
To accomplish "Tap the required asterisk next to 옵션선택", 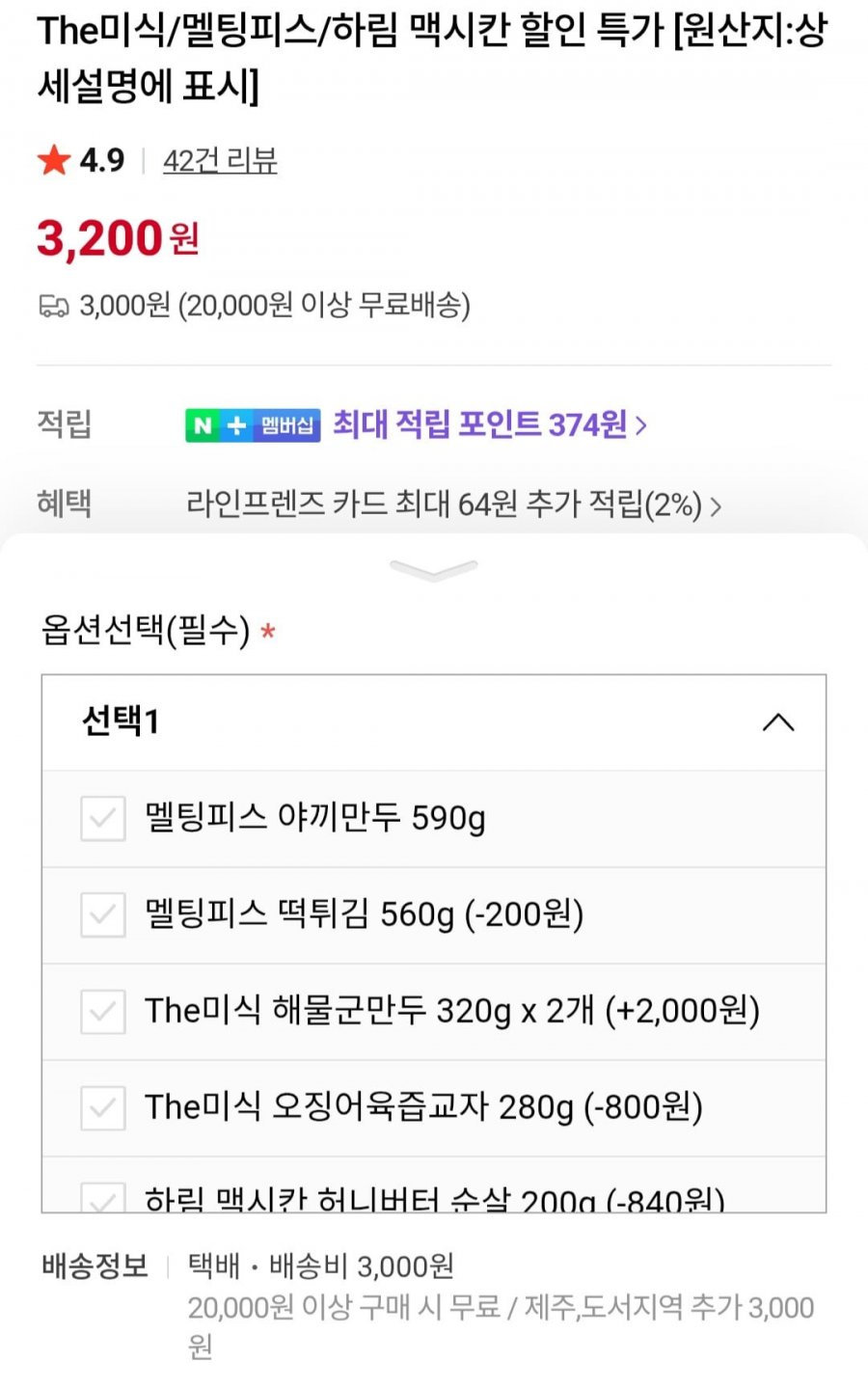I will click(268, 633).
